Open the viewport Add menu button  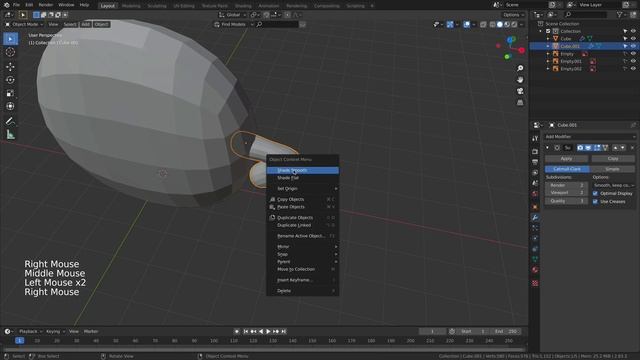(x=85, y=24)
